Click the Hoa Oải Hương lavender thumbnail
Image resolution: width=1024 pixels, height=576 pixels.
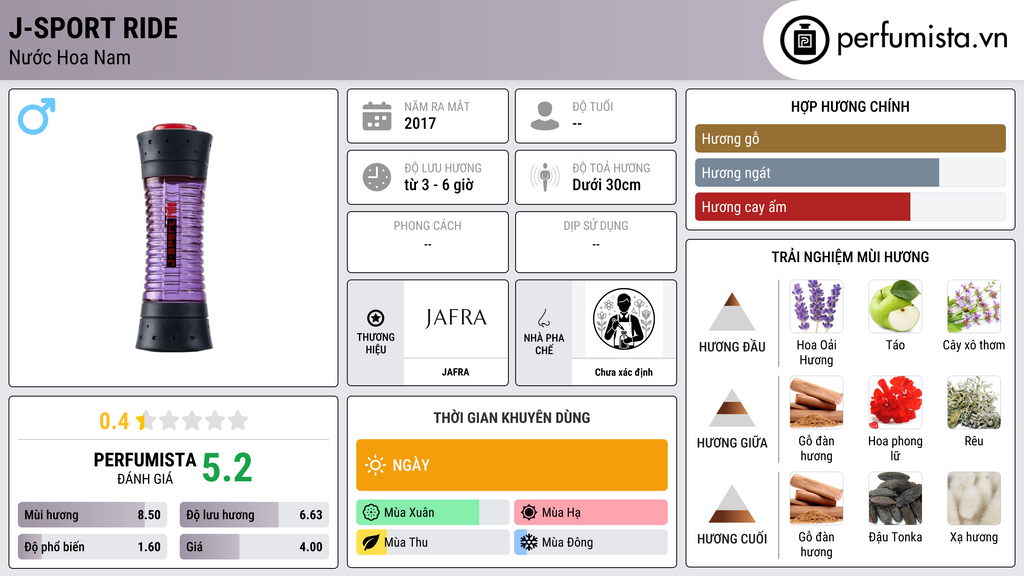tap(816, 306)
